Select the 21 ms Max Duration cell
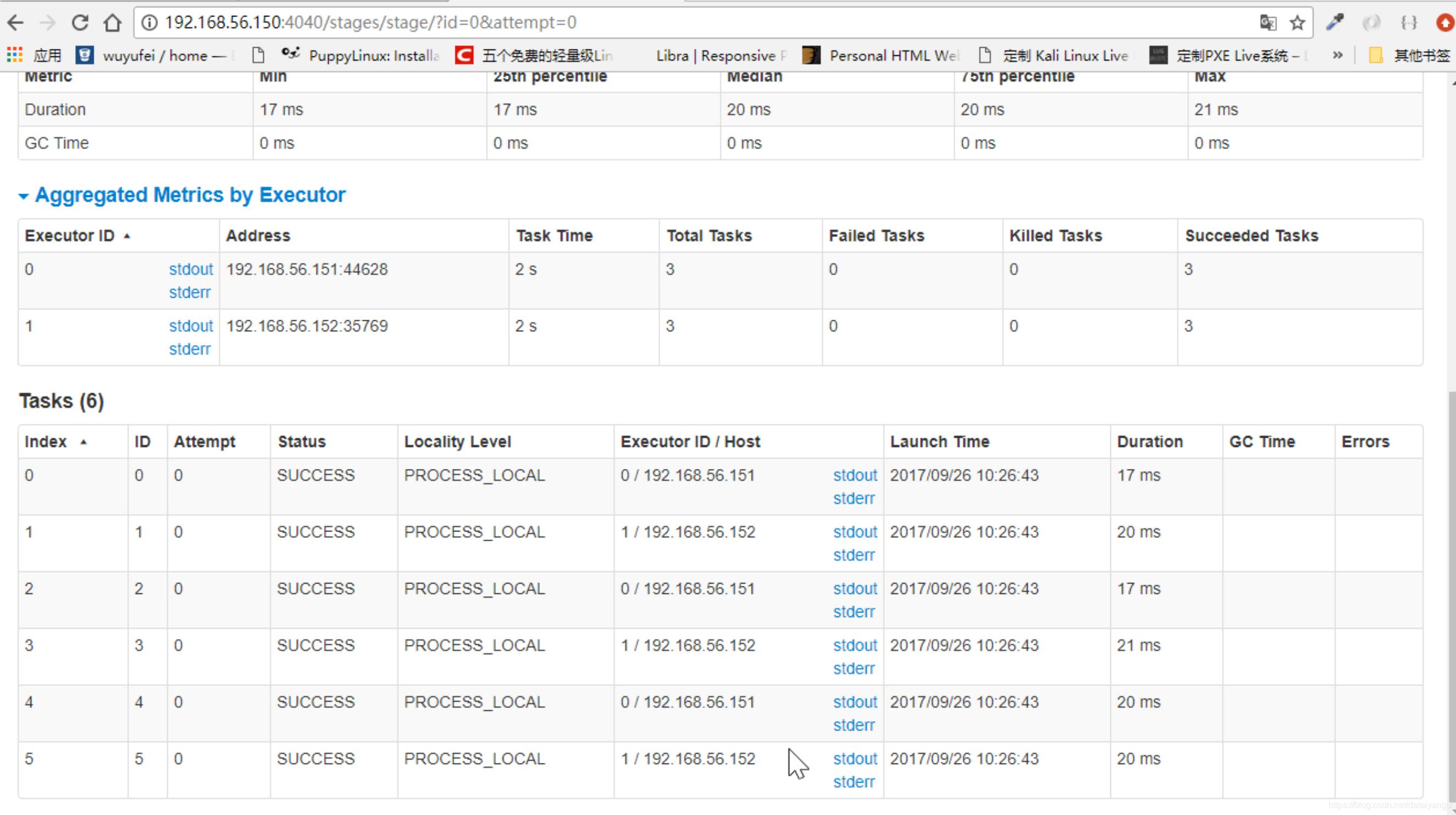This screenshot has height=815, width=1456. (1305, 109)
